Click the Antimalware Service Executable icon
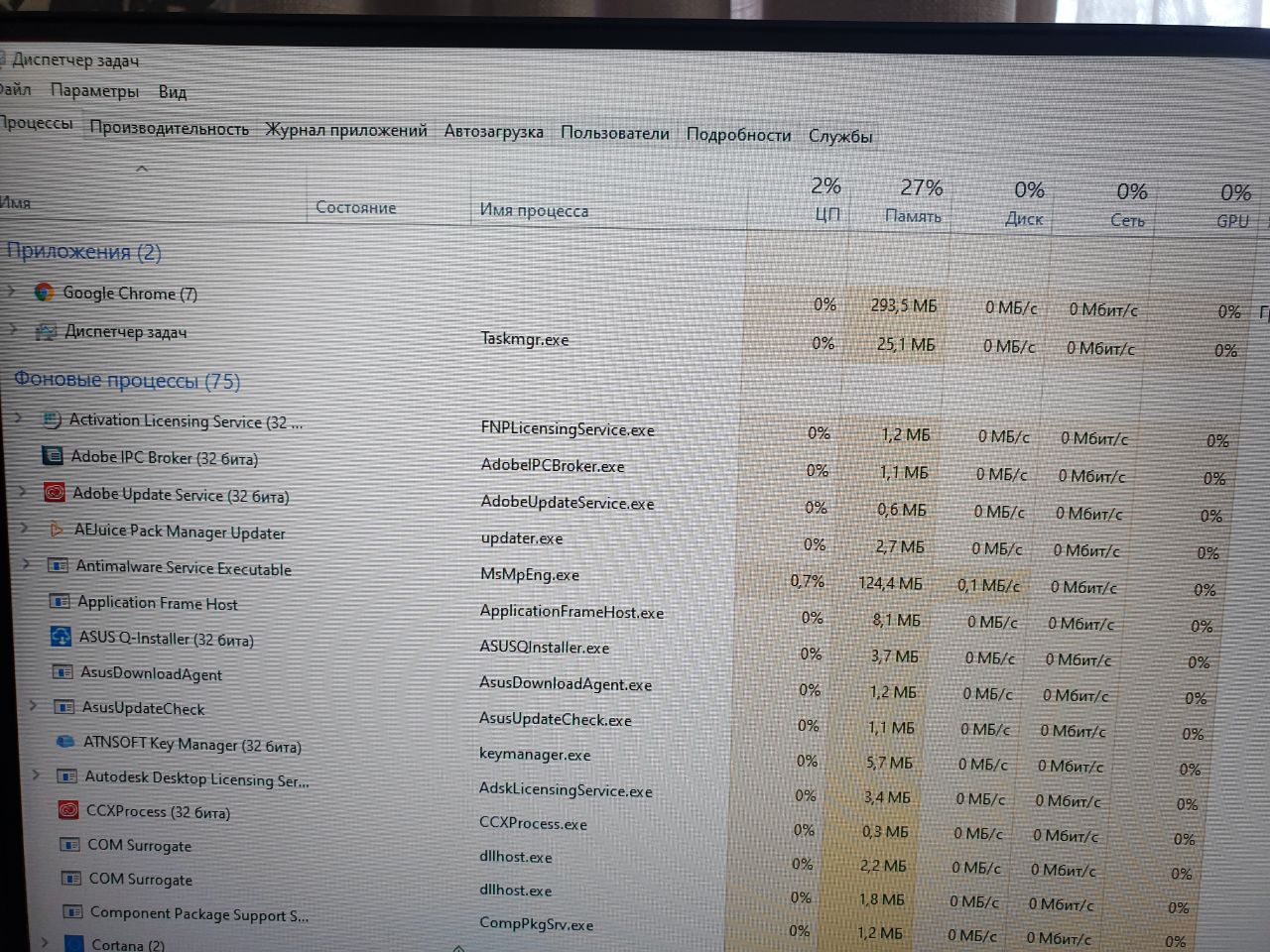1270x952 pixels. pos(59,565)
